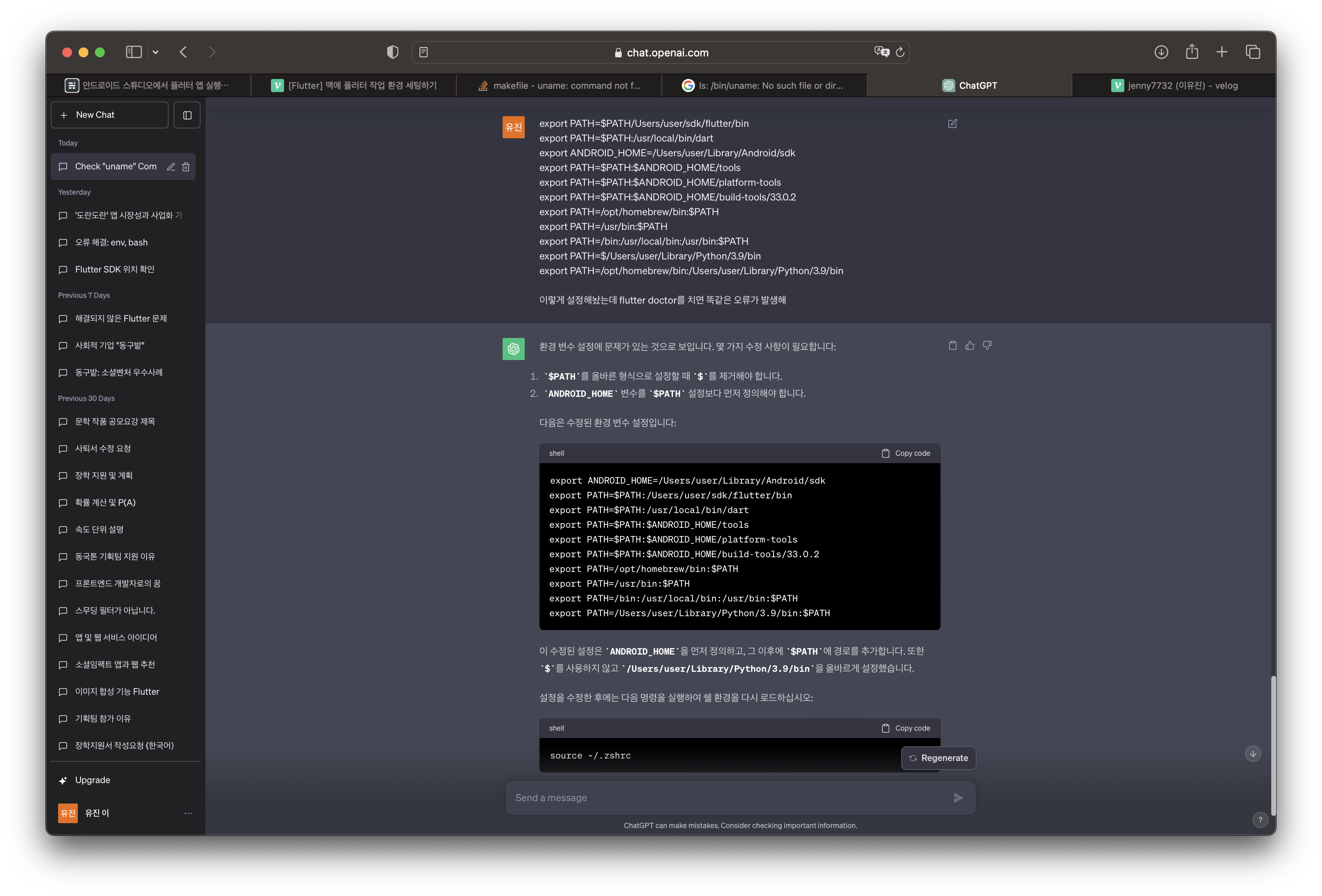
Task: Click the conversation vertical scrollbar thumb
Action: pos(1272,747)
